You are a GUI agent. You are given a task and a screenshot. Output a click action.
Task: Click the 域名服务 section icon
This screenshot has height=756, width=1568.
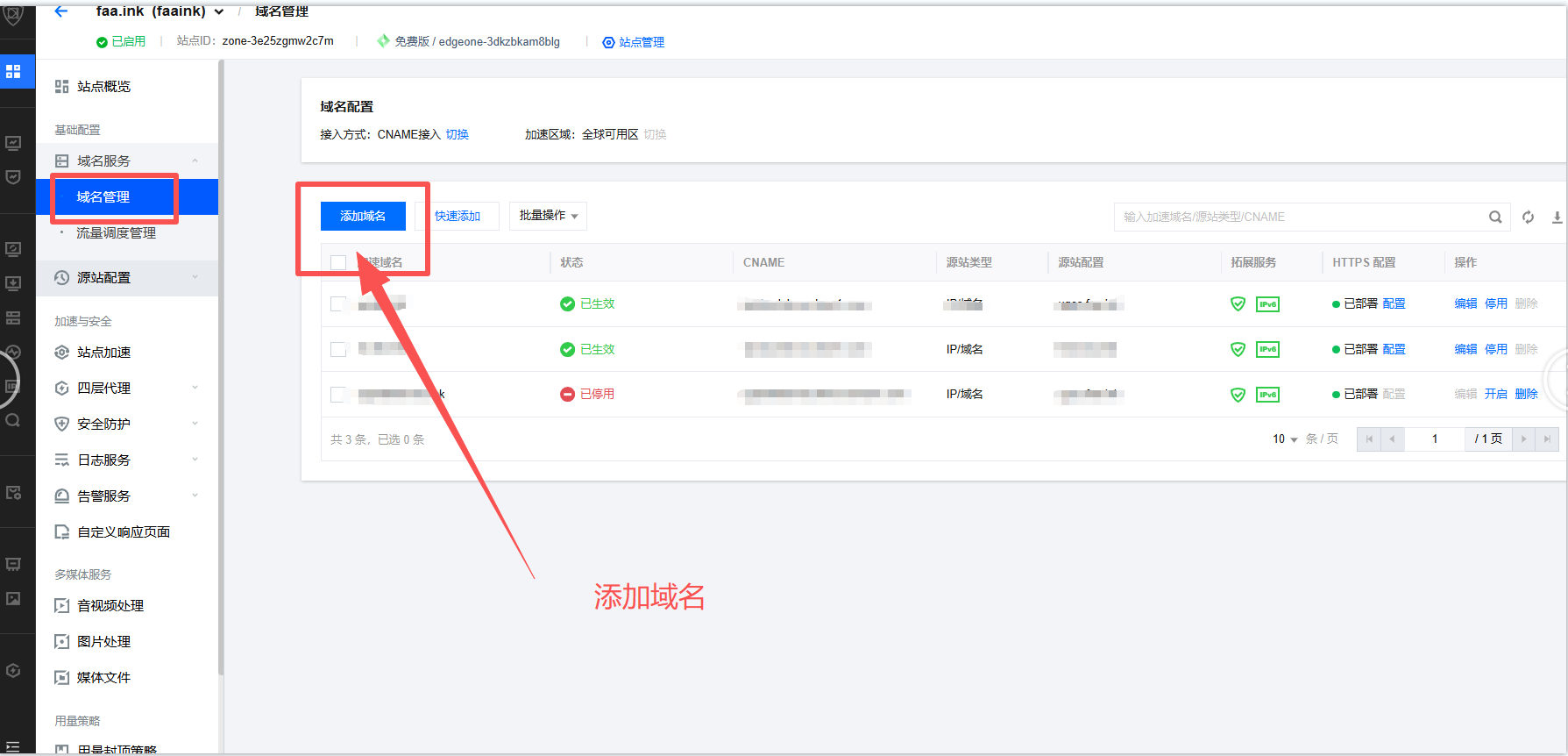click(x=61, y=160)
